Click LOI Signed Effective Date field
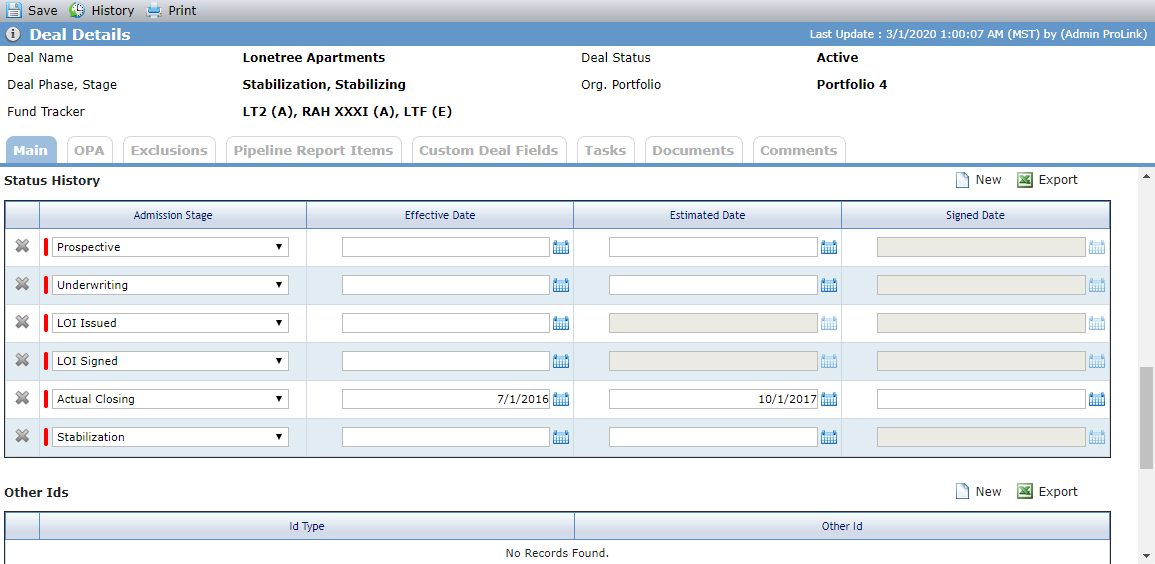Image resolution: width=1155 pixels, height=564 pixels. pos(446,361)
